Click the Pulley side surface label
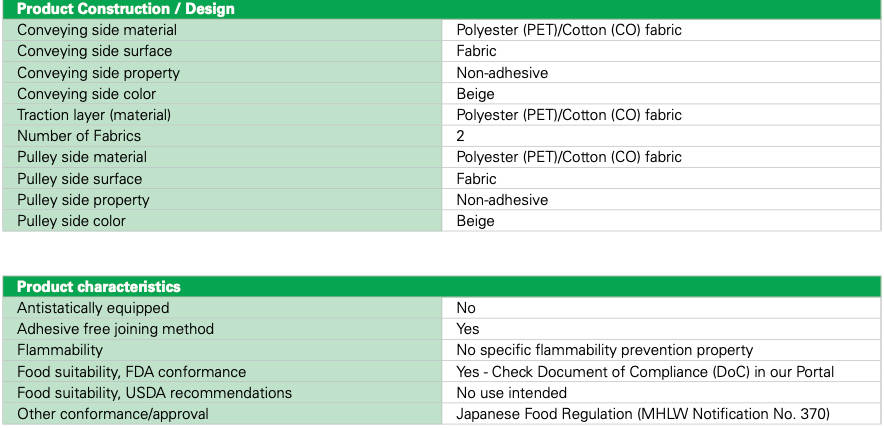Viewport: 884px width, 428px height. [x=79, y=179]
